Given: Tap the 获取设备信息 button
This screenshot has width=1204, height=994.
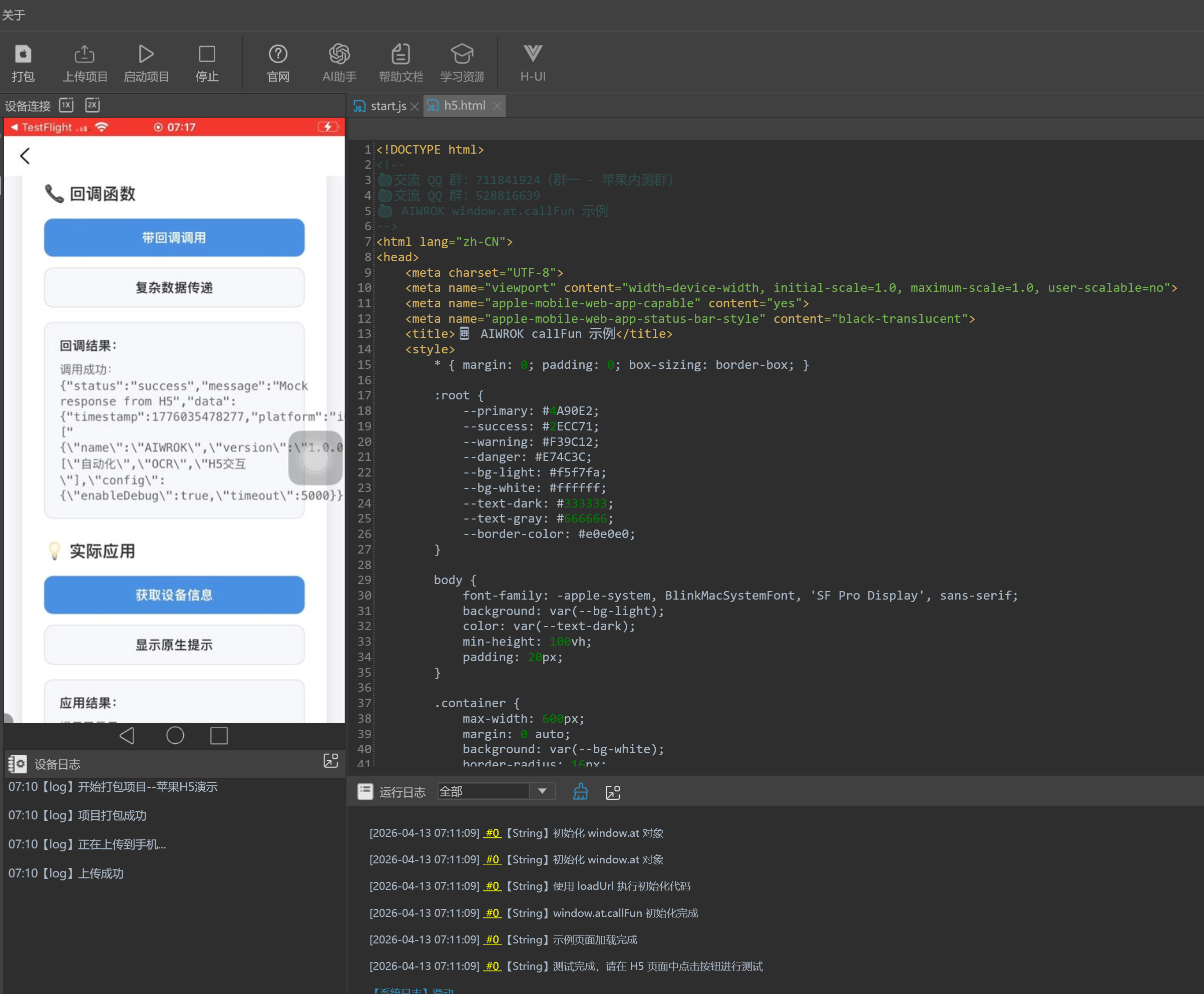Looking at the screenshot, I should coord(174,595).
